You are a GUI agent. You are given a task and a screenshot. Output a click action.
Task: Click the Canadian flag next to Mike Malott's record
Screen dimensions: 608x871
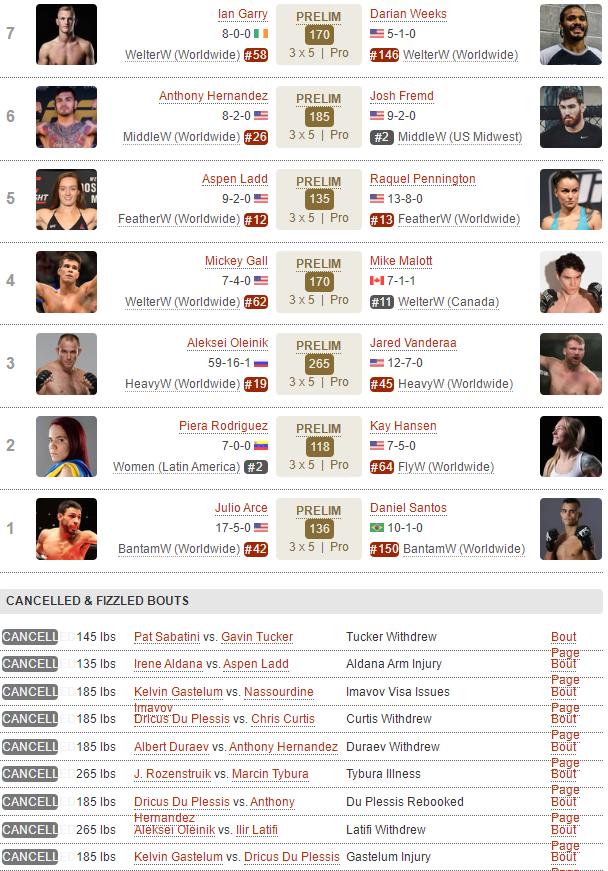(x=377, y=281)
